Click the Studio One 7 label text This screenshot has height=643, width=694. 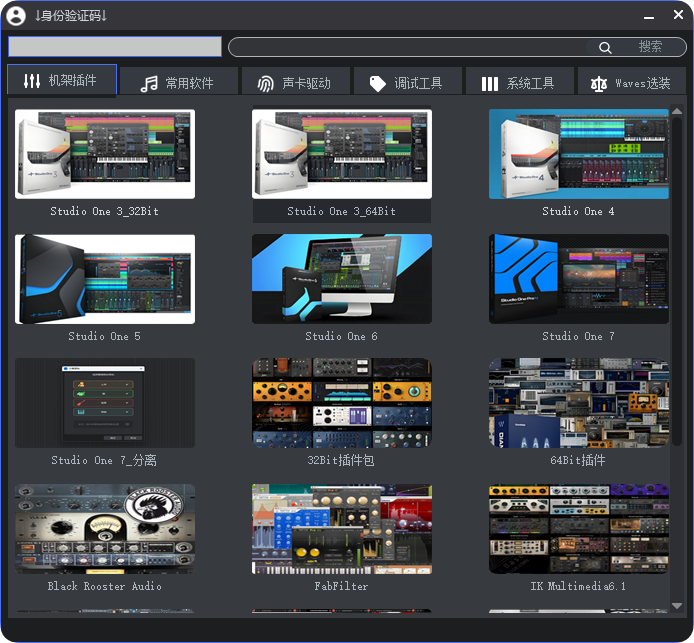578,336
